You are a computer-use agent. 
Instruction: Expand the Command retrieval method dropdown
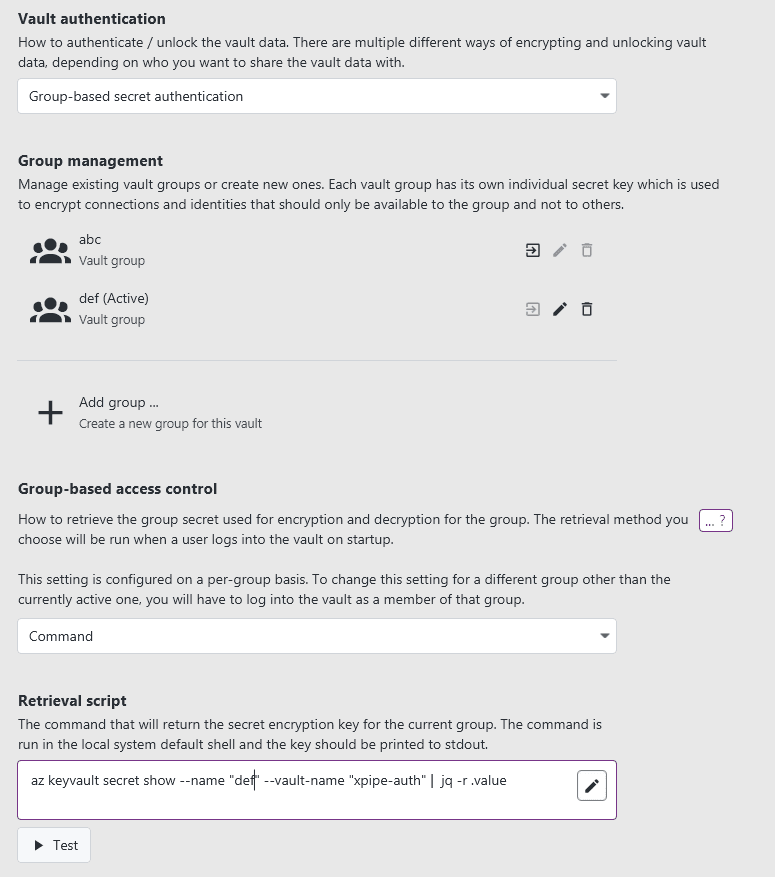point(316,636)
